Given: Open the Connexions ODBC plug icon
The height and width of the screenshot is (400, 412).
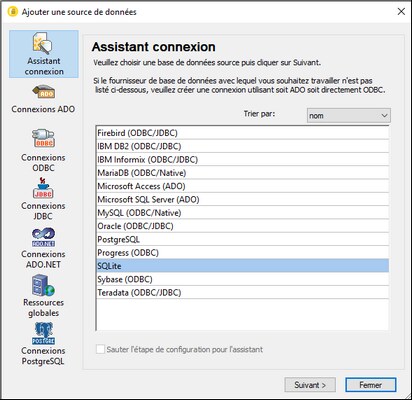Looking at the screenshot, I should click(43, 138).
